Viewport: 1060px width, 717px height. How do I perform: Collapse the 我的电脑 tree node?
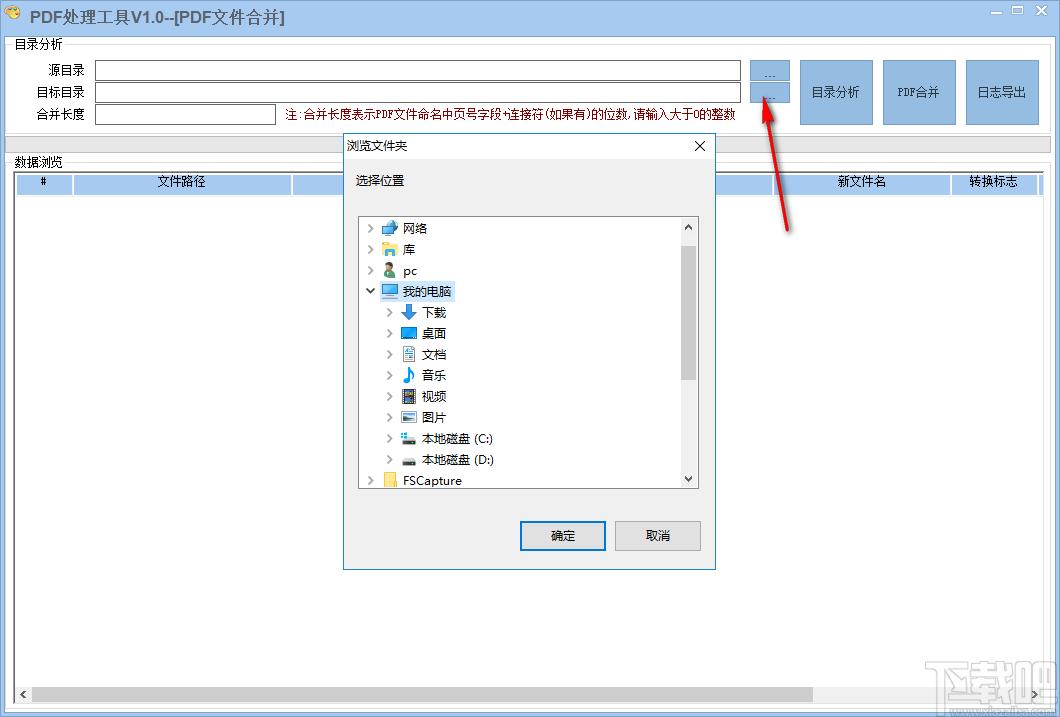click(x=370, y=291)
